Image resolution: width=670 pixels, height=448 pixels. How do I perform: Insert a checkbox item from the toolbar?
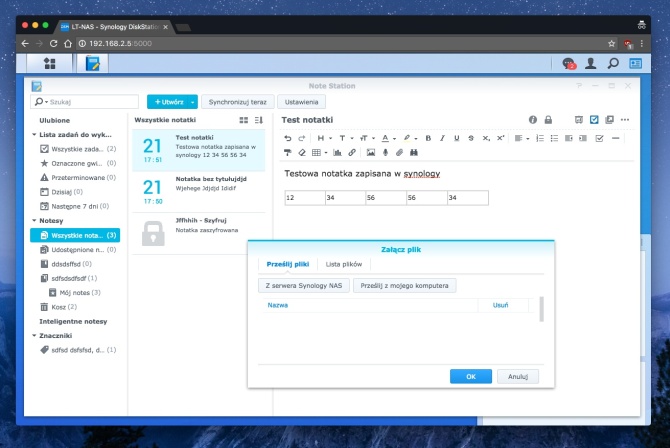click(599, 138)
